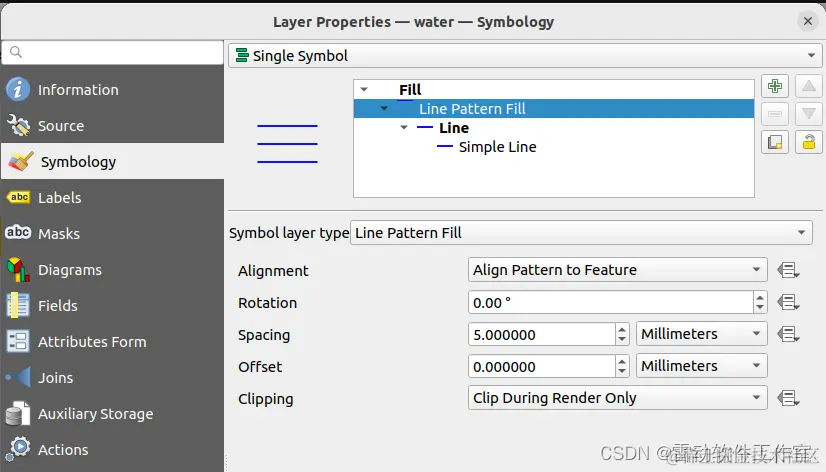Go to the Labels tab
826x472 pixels.
112,198
